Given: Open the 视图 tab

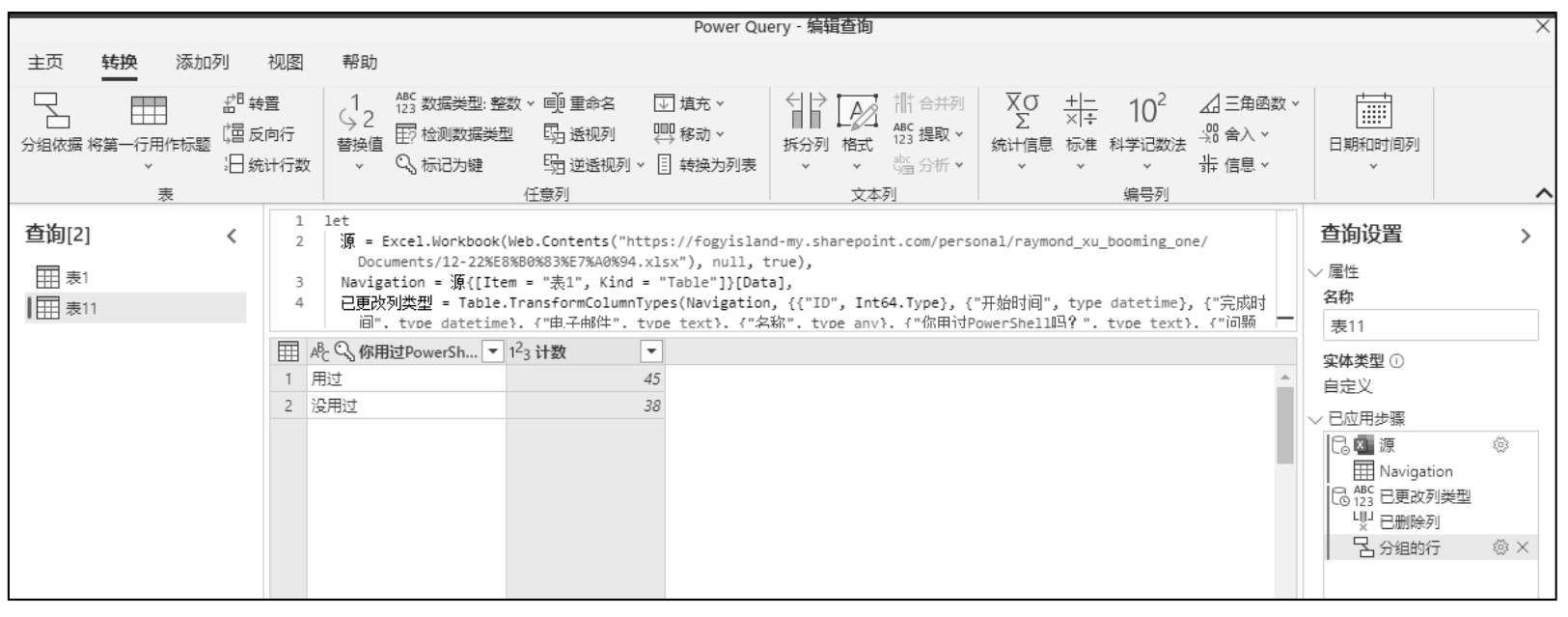Looking at the screenshot, I should (x=286, y=63).
